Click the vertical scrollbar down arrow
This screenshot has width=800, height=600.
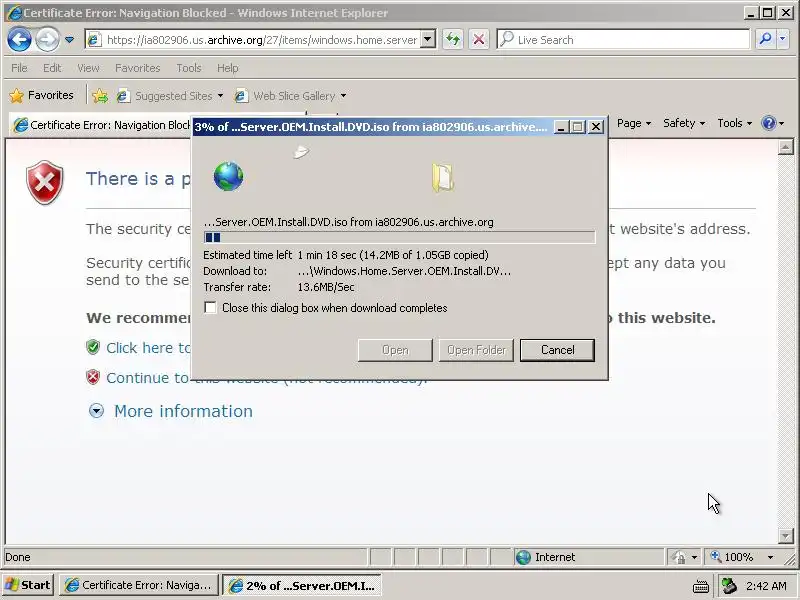tap(785, 536)
